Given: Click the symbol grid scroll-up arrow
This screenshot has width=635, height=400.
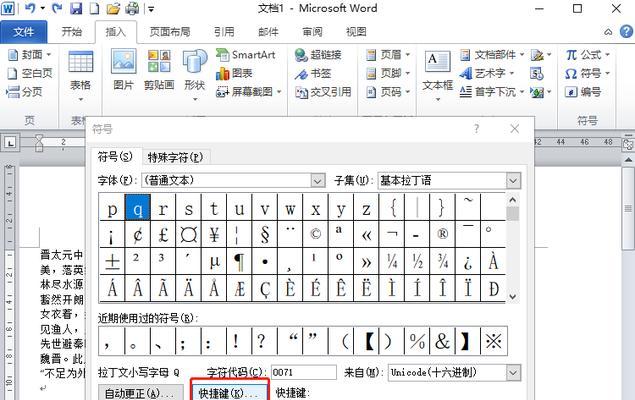Looking at the screenshot, I should click(513, 200).
